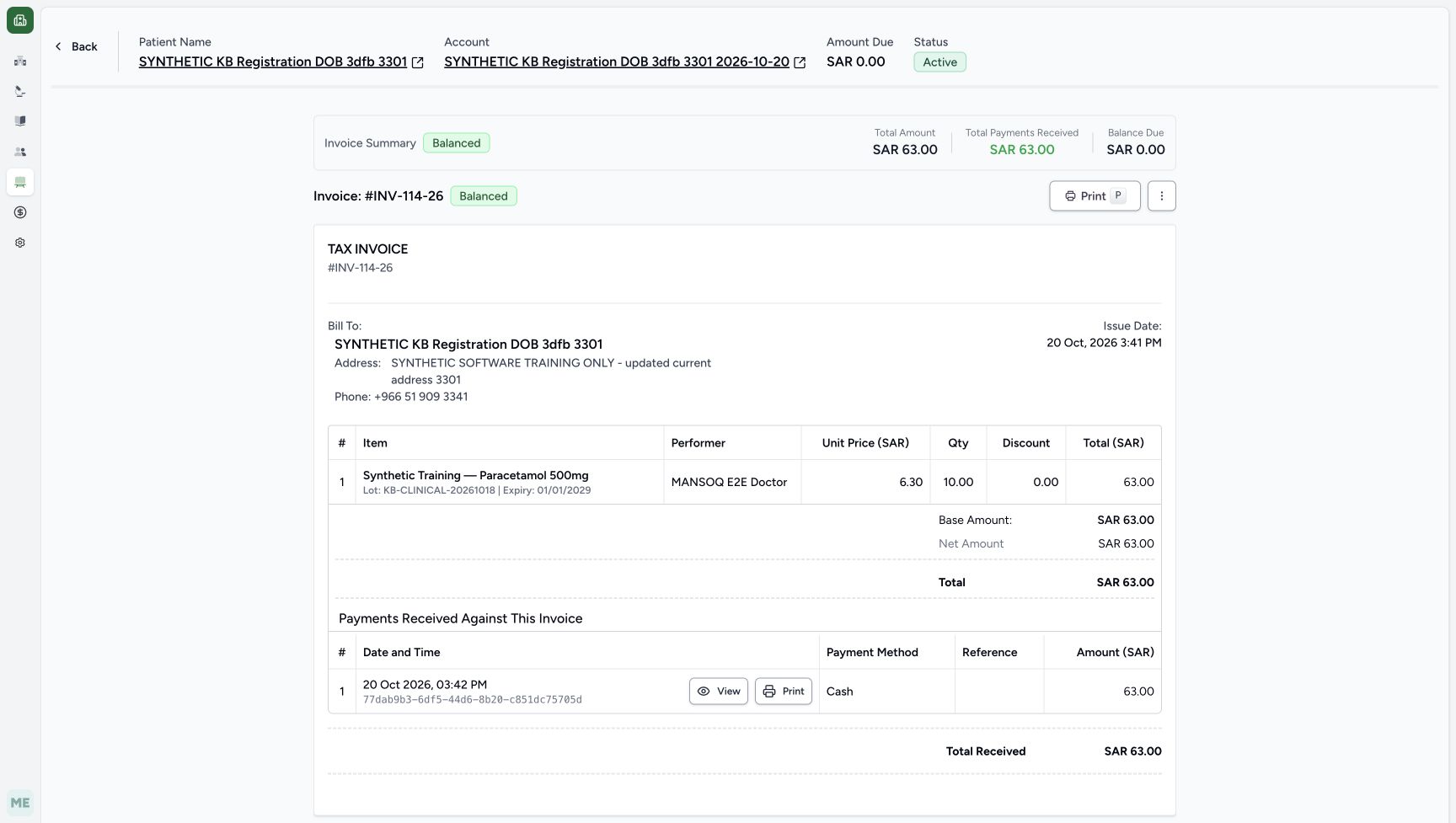The height and width of the screenshot is (823, 1456).
Task: Open the microscope lab sidebar icon
Action: pyautogui.click(x=20, y=91)
